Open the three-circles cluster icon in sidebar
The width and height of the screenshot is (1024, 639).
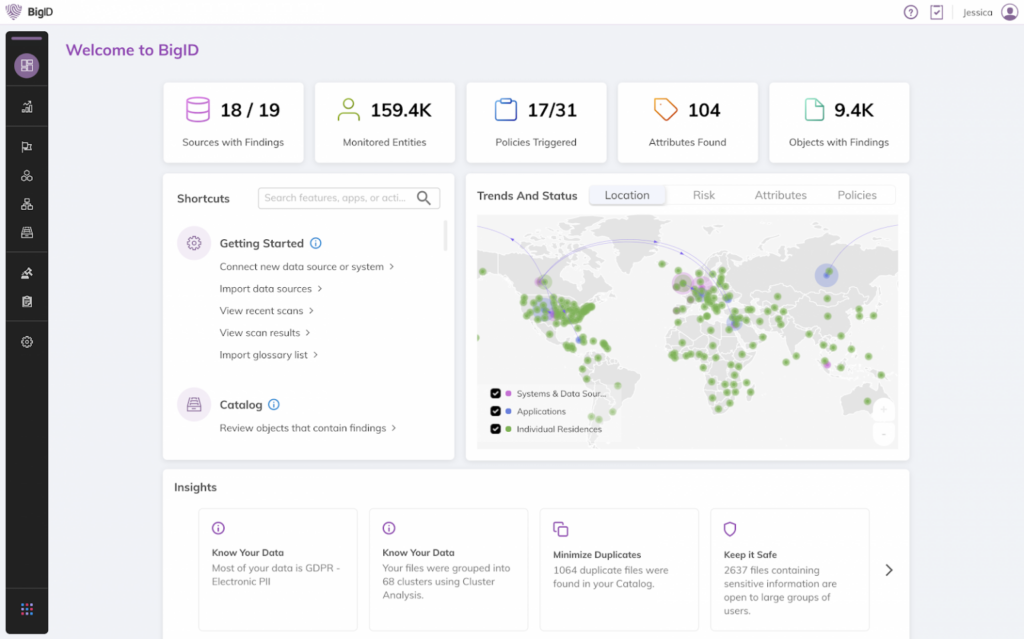(x=27, y=176)
